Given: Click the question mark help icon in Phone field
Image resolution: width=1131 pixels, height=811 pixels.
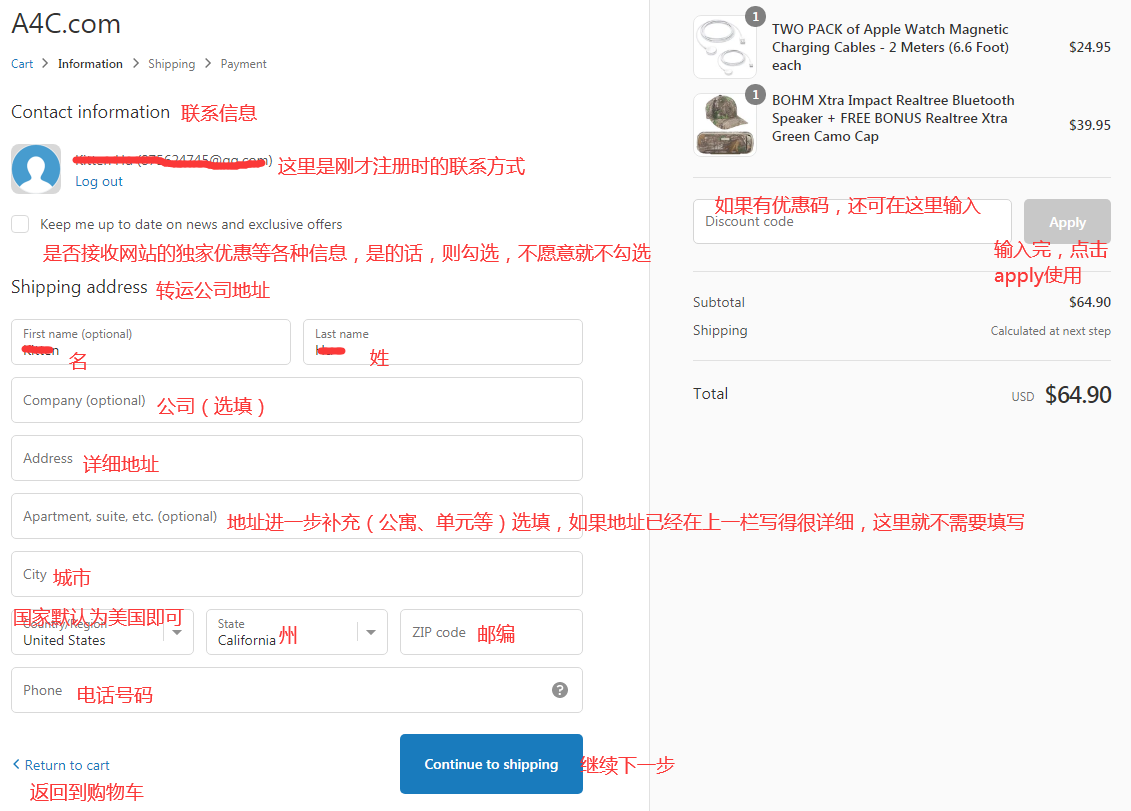Looking at the screenshot, I should click(x=560, y=690).
